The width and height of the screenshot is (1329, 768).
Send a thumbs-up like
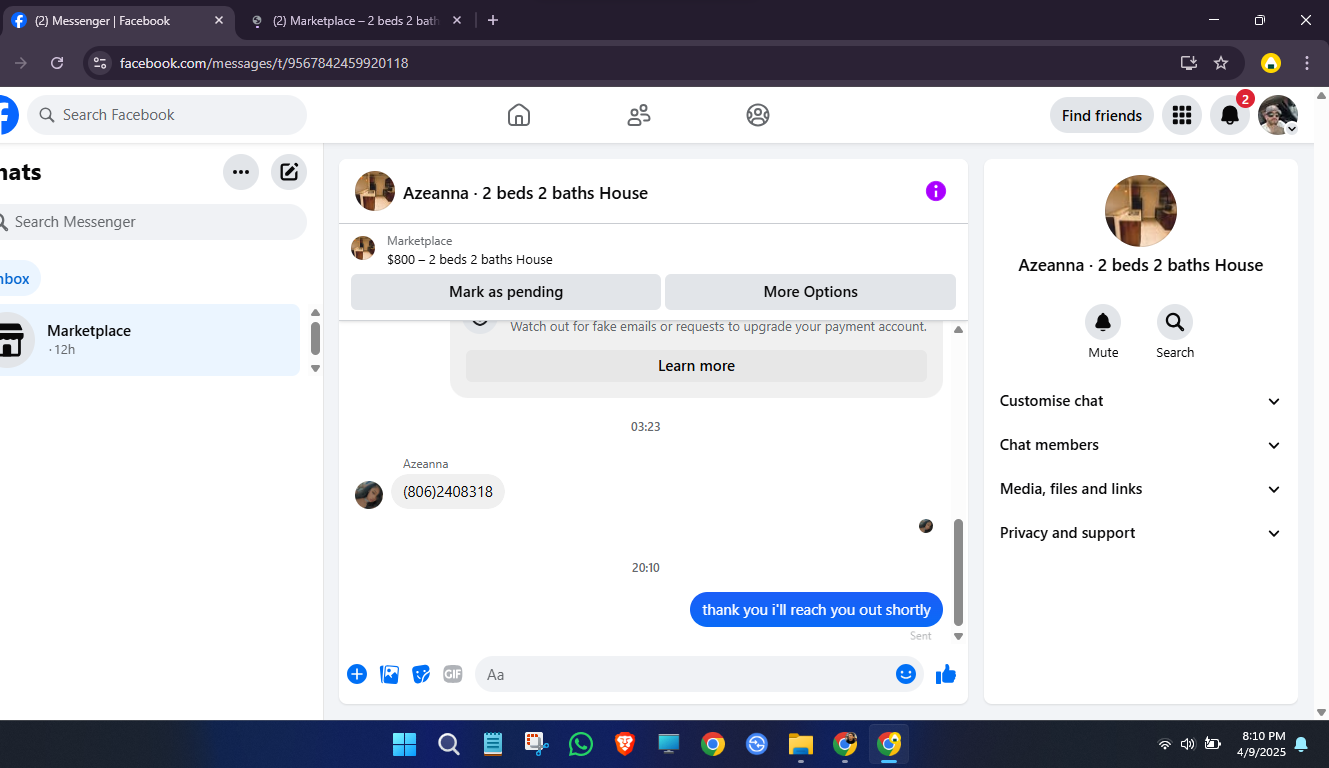click(946, 674)
